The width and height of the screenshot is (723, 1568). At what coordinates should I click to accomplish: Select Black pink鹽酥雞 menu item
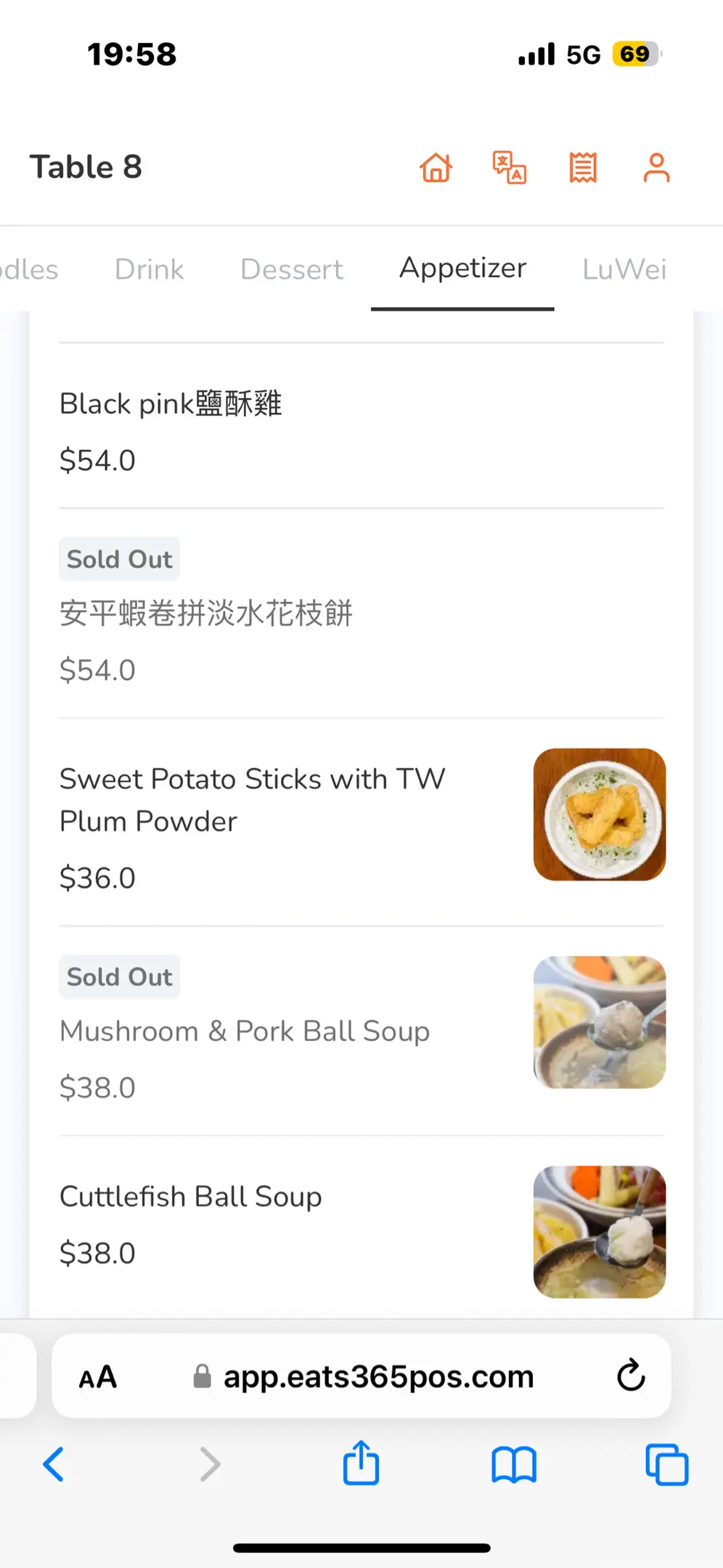[171, 404]
